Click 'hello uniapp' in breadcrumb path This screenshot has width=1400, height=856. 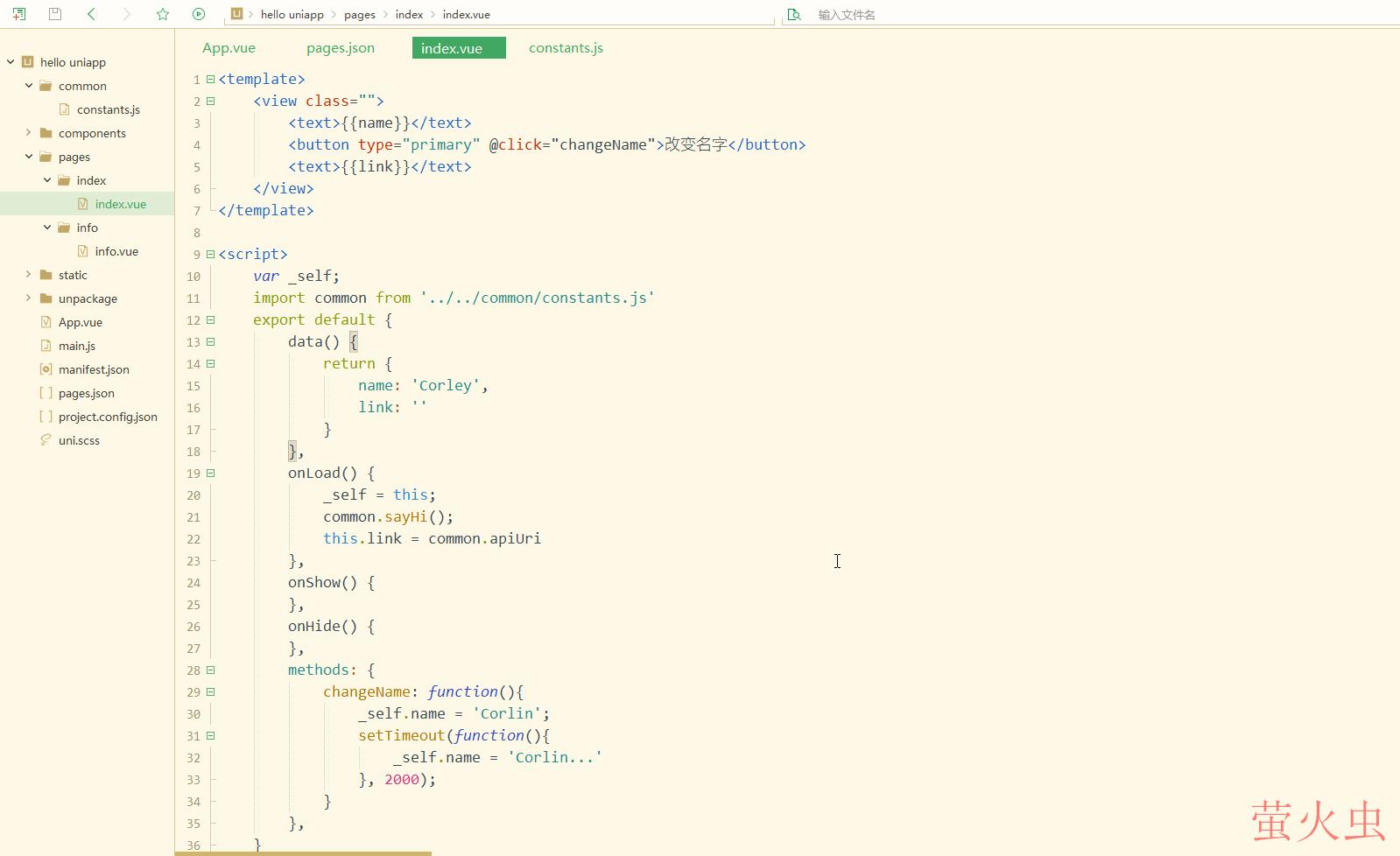pyautogui.click(x=292, y=14)
